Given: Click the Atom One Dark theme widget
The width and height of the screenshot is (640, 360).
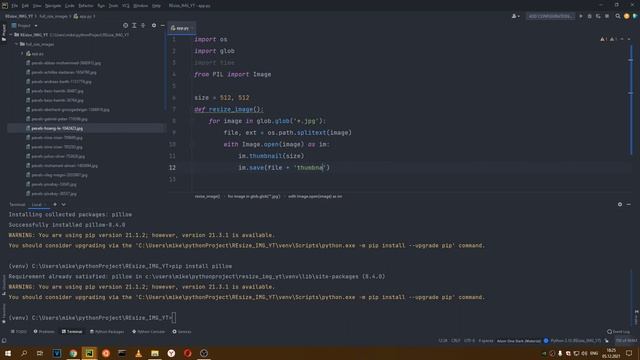Looking at the screenshot, I should [518, 340].
